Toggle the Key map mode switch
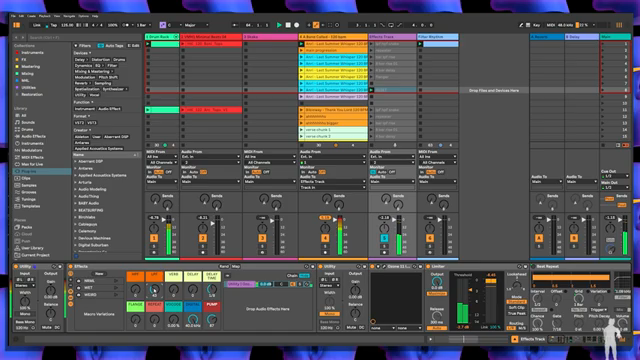 [x=536, y=25]
